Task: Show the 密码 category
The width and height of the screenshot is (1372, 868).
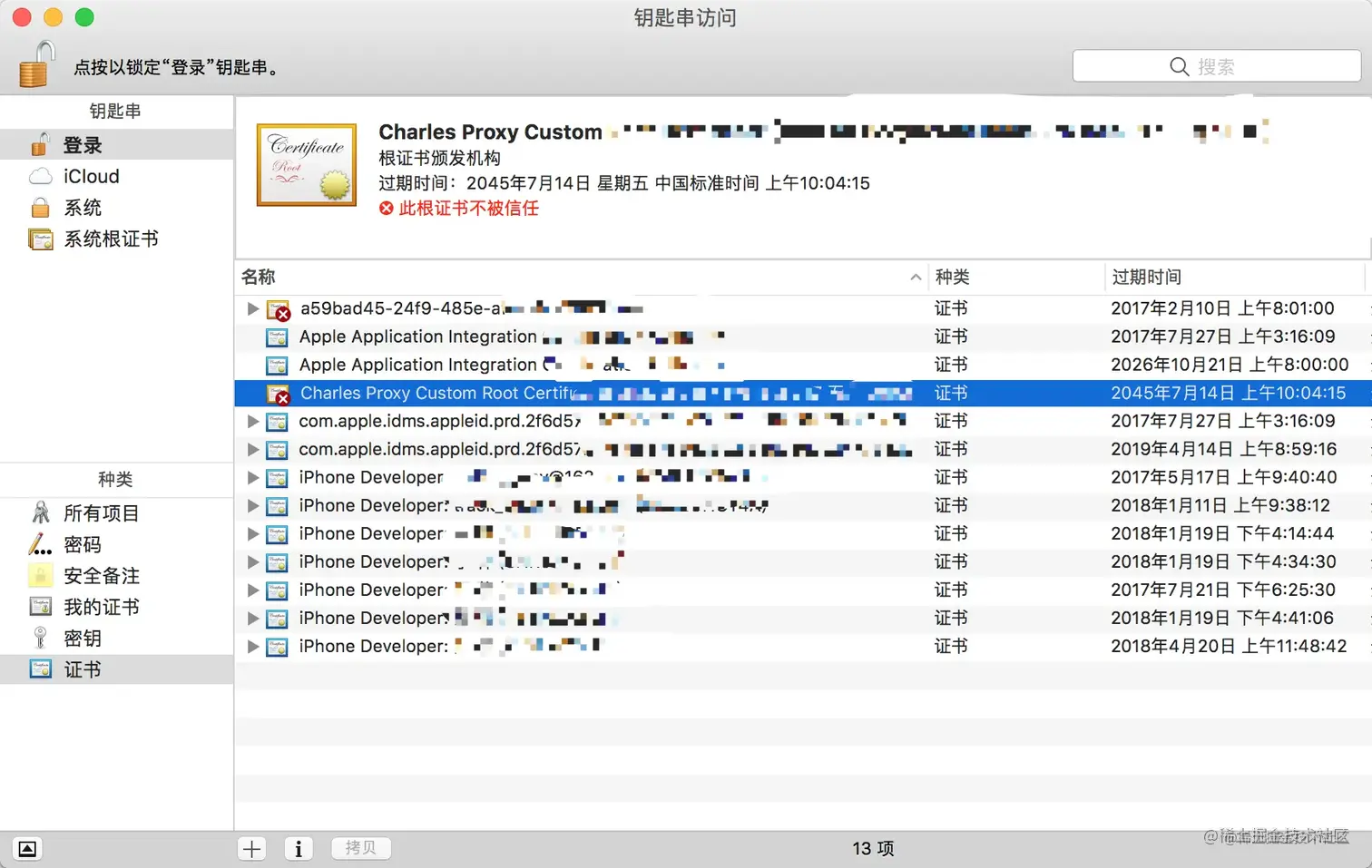Action: point(116,544)
